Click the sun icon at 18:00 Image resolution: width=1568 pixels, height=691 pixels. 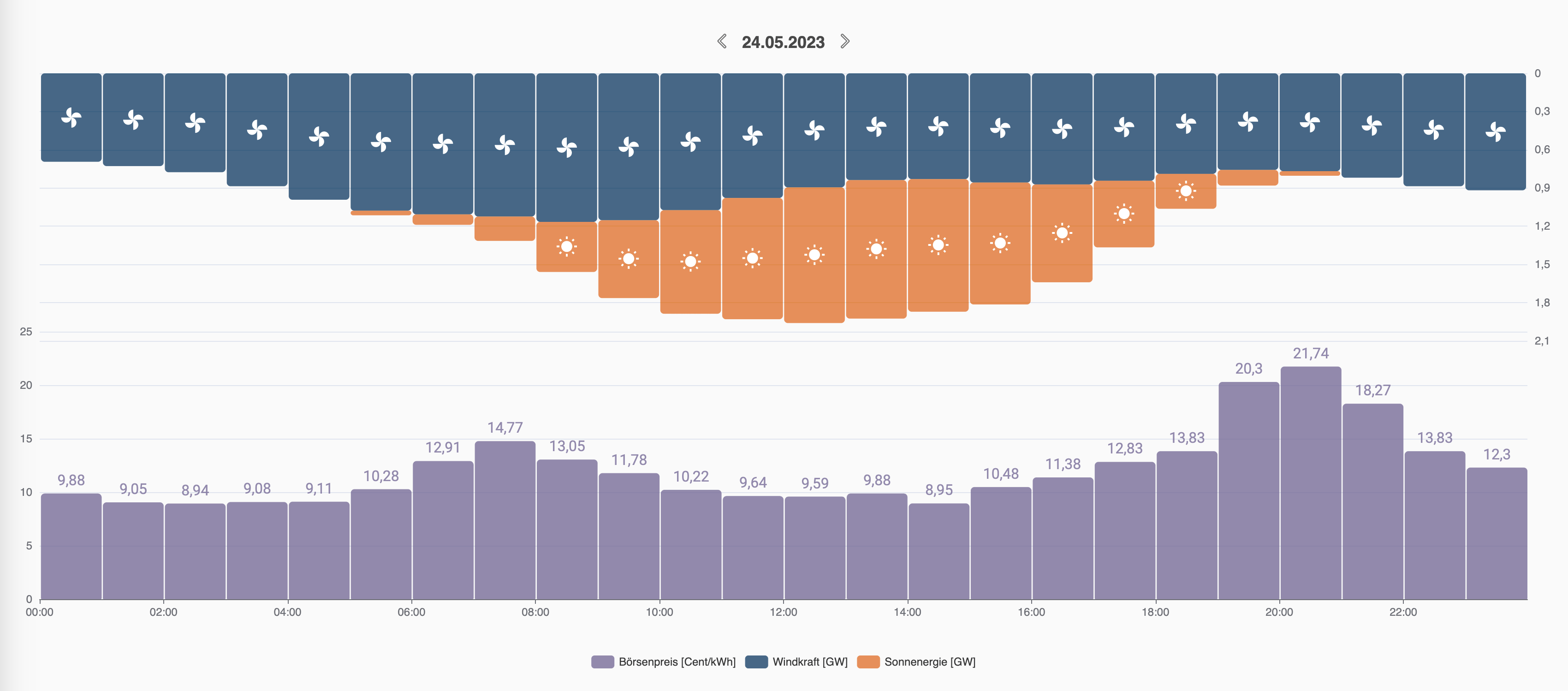[1186, 191]
